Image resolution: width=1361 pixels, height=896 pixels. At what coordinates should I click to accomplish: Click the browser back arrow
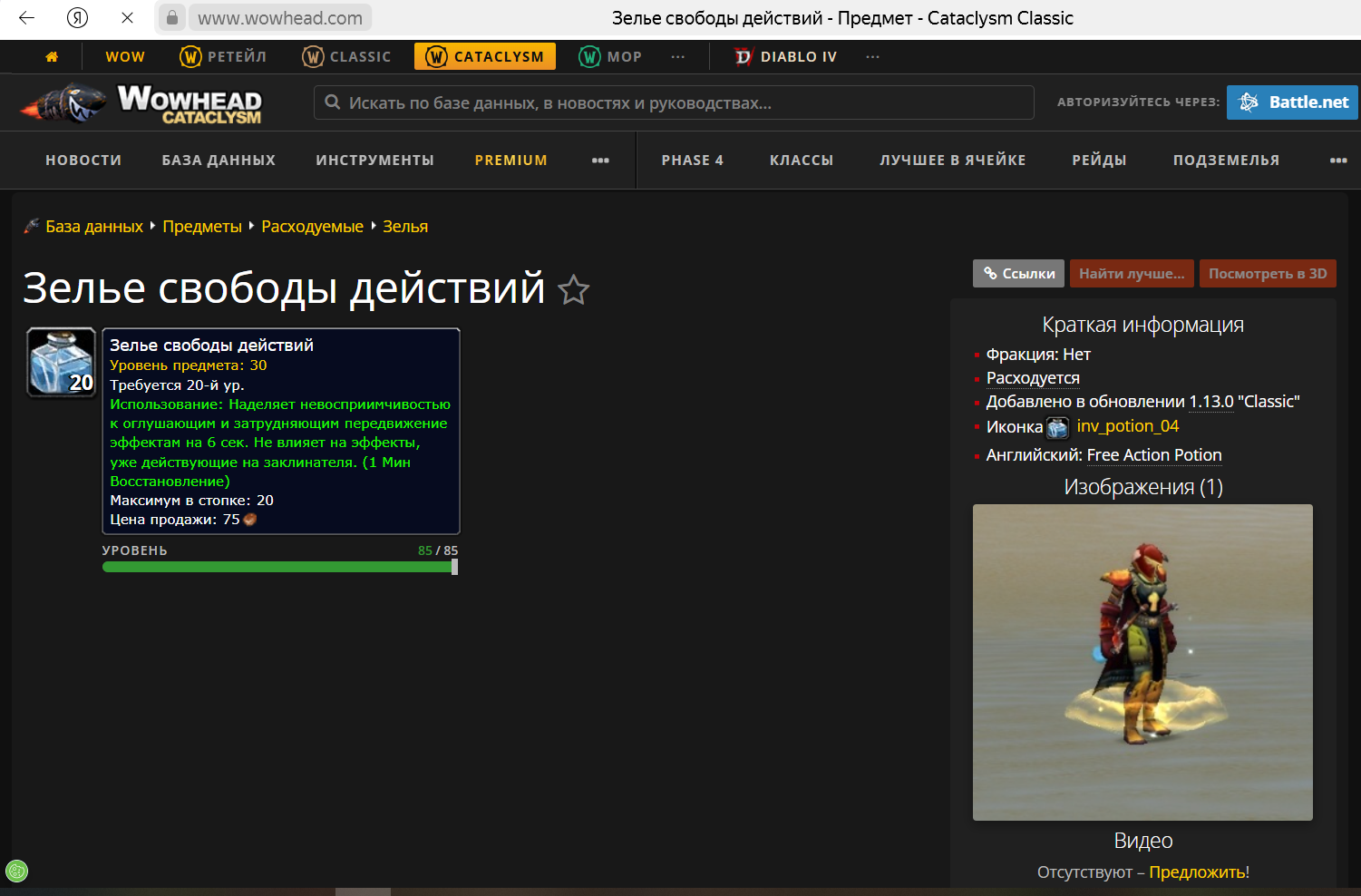coord(26,17)
